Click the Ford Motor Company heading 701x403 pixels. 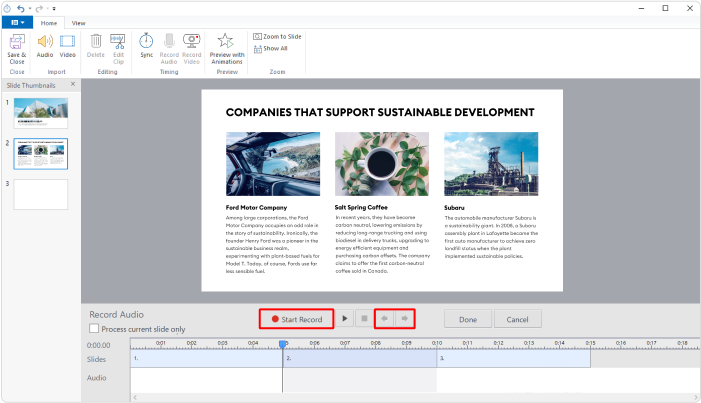tap(256, 208)
